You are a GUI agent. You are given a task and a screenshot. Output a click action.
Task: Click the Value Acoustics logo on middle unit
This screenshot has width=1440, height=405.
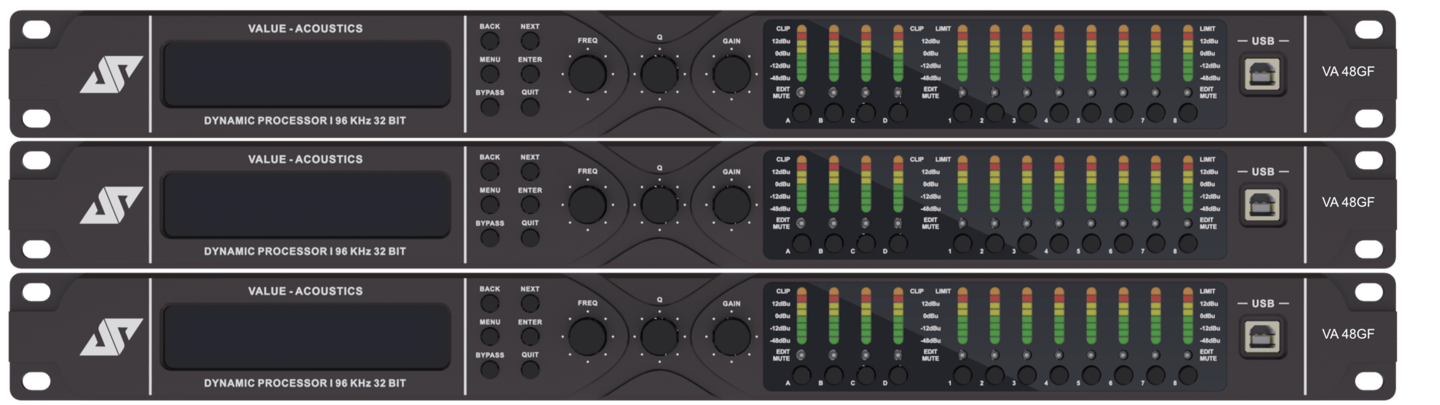[112, 206]
